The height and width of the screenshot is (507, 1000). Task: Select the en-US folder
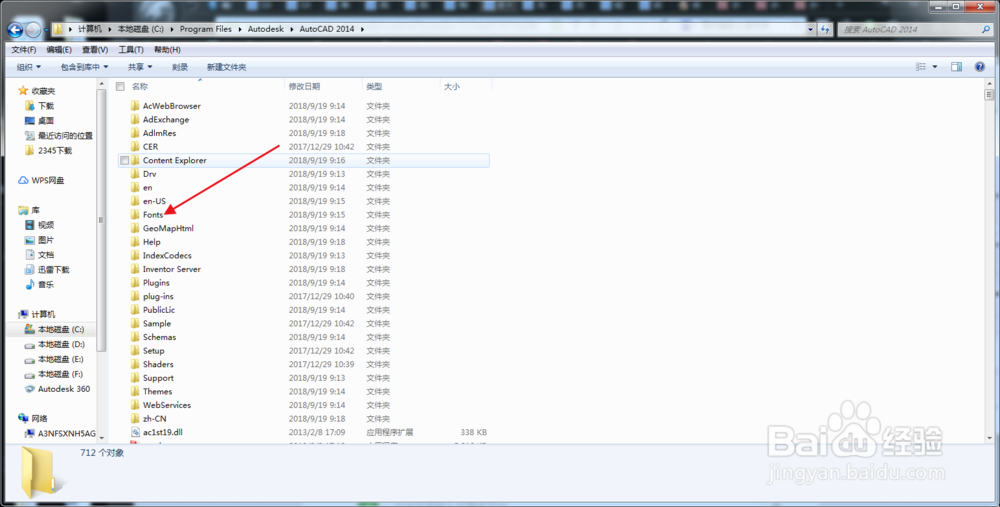(154, 201)
